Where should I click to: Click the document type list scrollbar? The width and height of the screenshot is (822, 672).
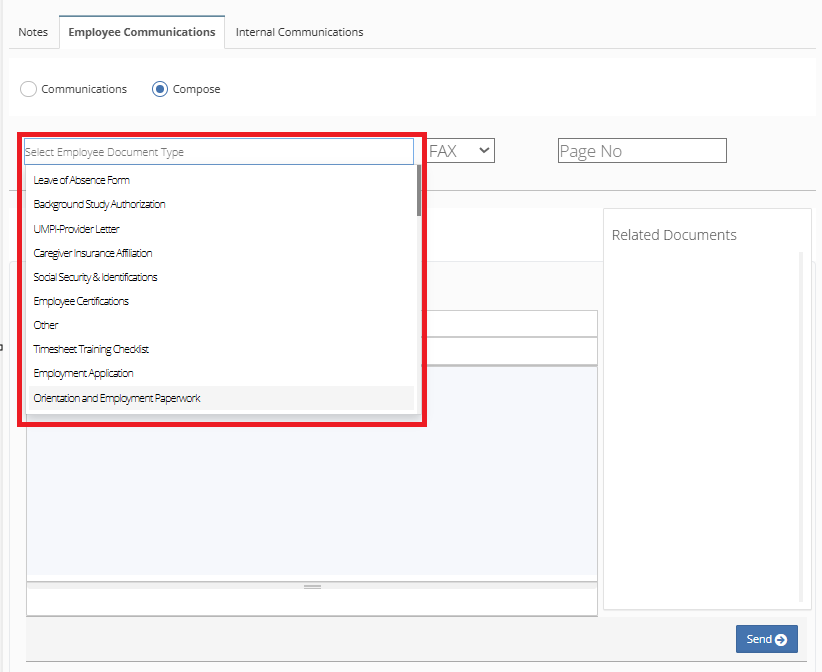coord(418,192)
